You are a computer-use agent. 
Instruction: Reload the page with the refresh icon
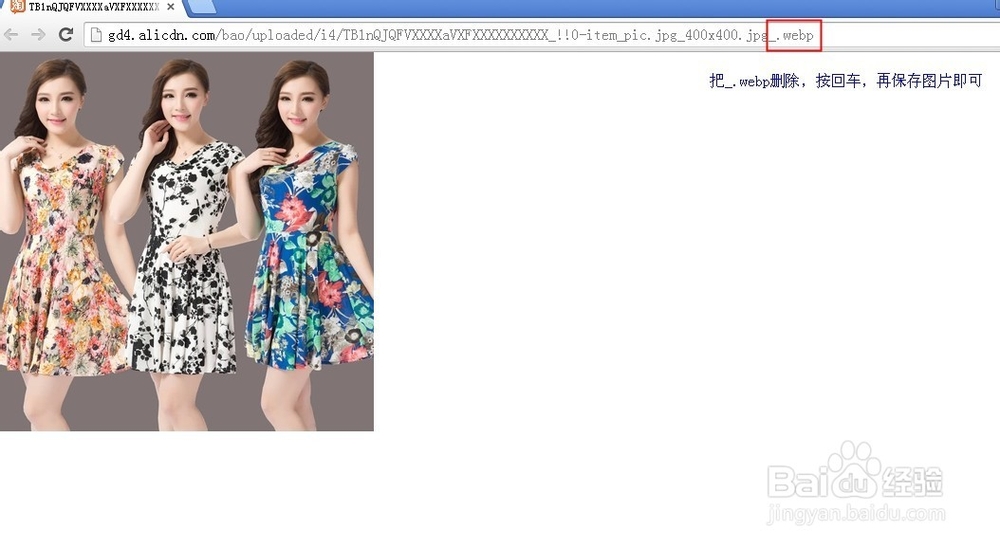(x=66, y=34)
